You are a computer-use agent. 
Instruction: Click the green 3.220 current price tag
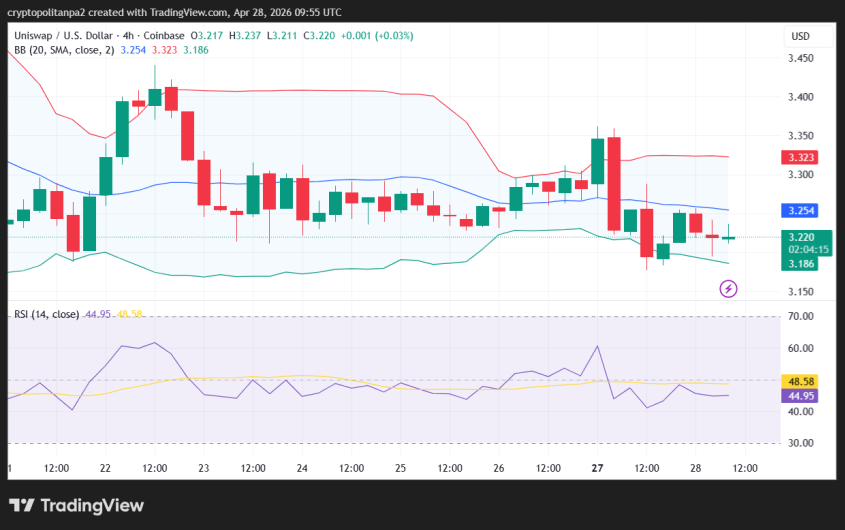pos(800,237)
